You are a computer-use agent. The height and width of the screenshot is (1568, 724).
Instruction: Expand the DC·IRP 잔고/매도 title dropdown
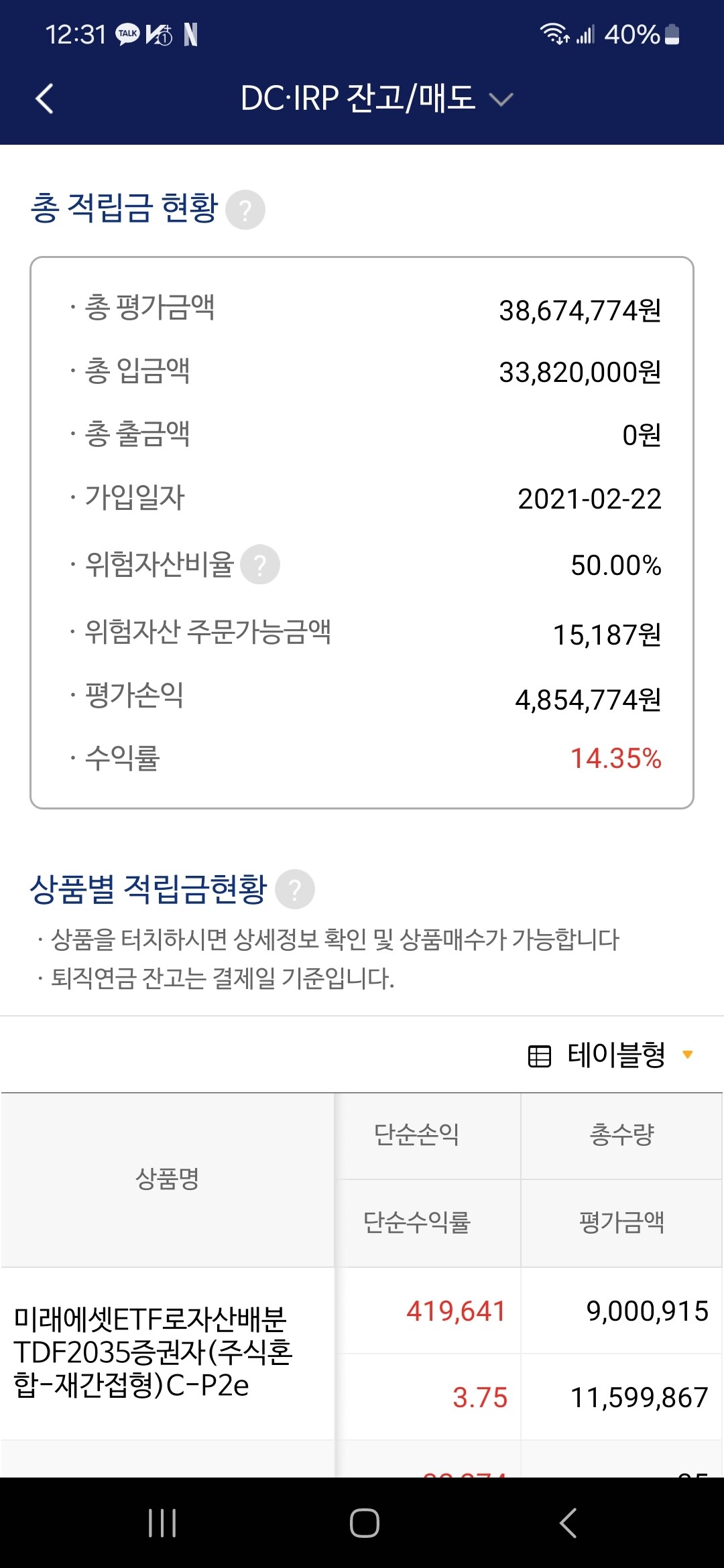tap(501, 100)
